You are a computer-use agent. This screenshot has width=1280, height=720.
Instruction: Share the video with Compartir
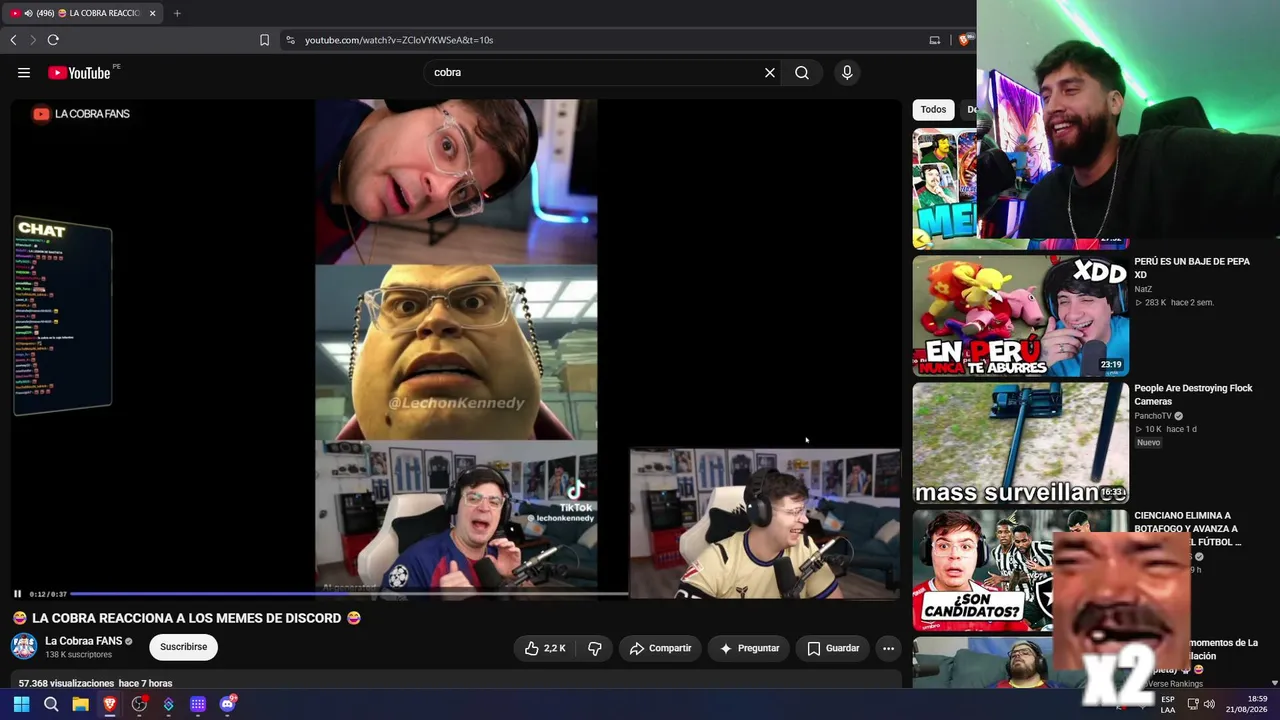click(x=660, y=648)
